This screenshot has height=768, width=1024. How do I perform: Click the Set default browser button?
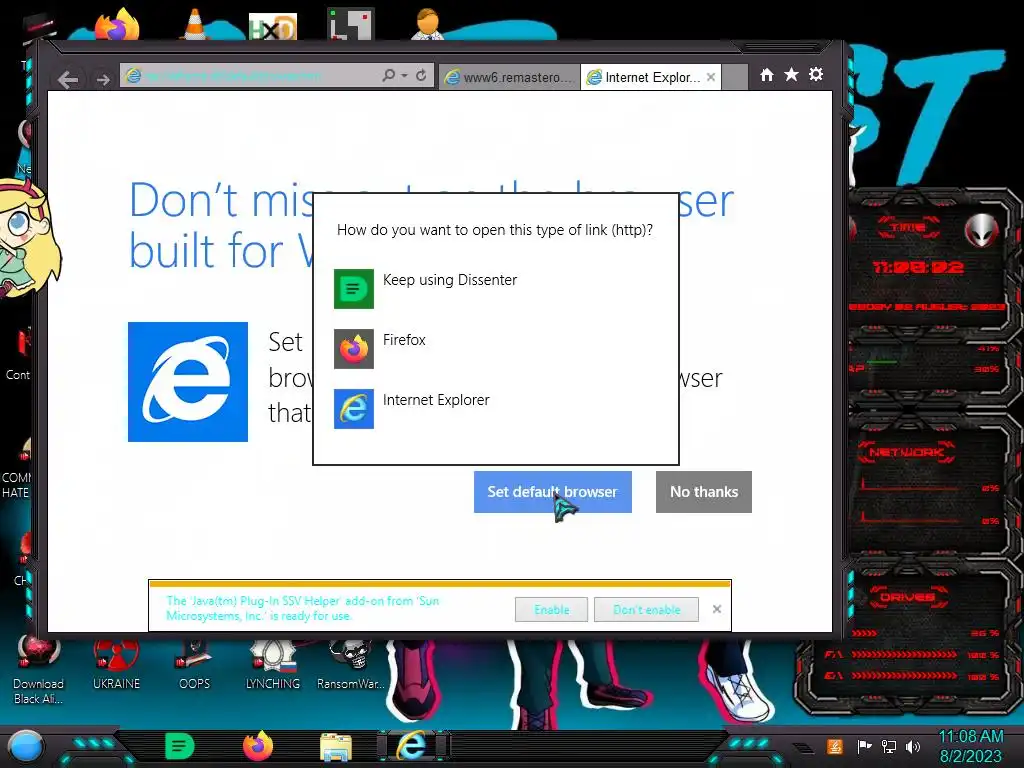click(x=552, y=492)
